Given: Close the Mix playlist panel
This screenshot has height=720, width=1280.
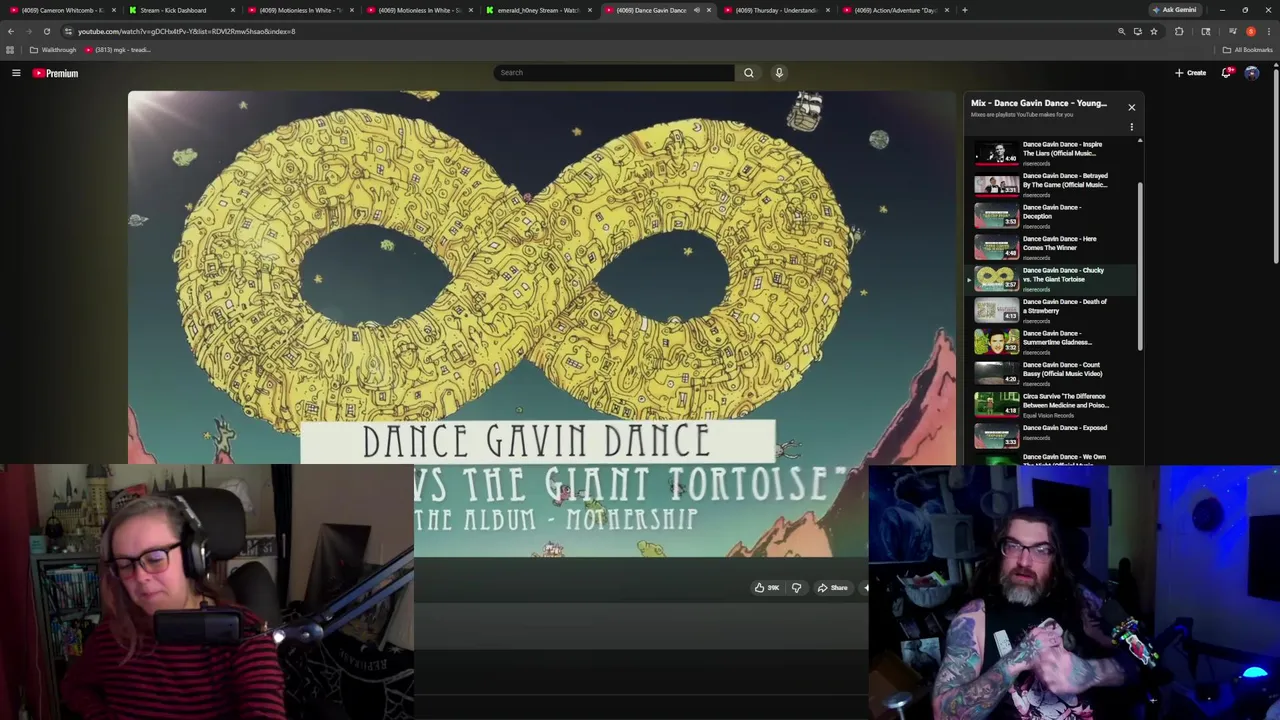Looking at the screenshot, I should click(1131, 107).
